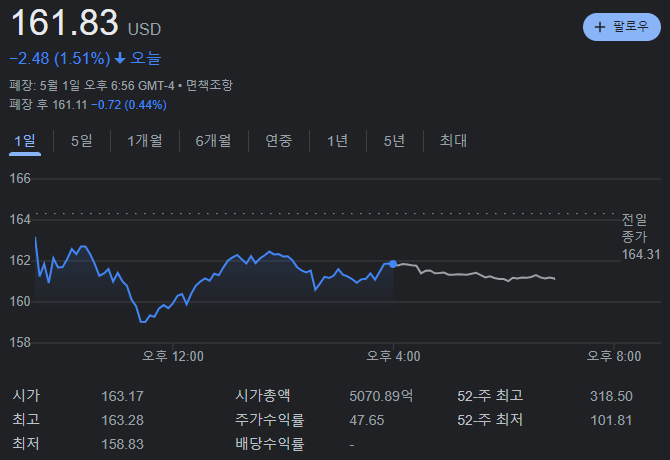Viewport: 670px width, 460px height.
Task: Select the 최대 max range tab
Action: tap(453, 141)
